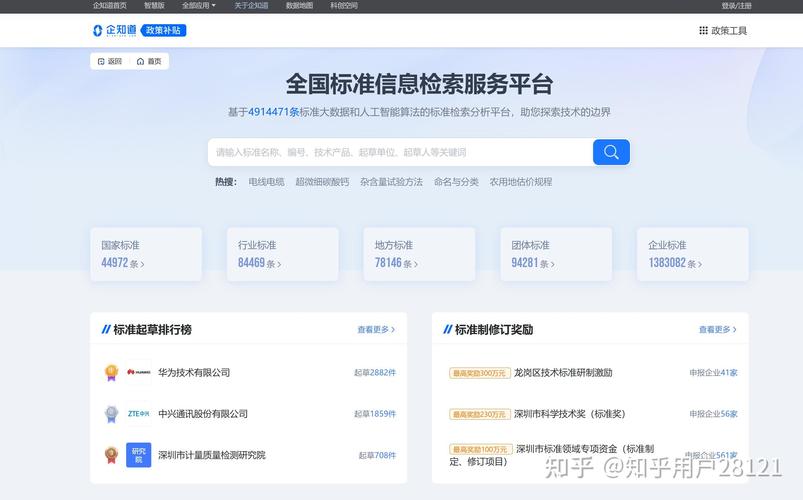
Task: Open the 行业标准 84469条 card
Action: tap(283, 254)
